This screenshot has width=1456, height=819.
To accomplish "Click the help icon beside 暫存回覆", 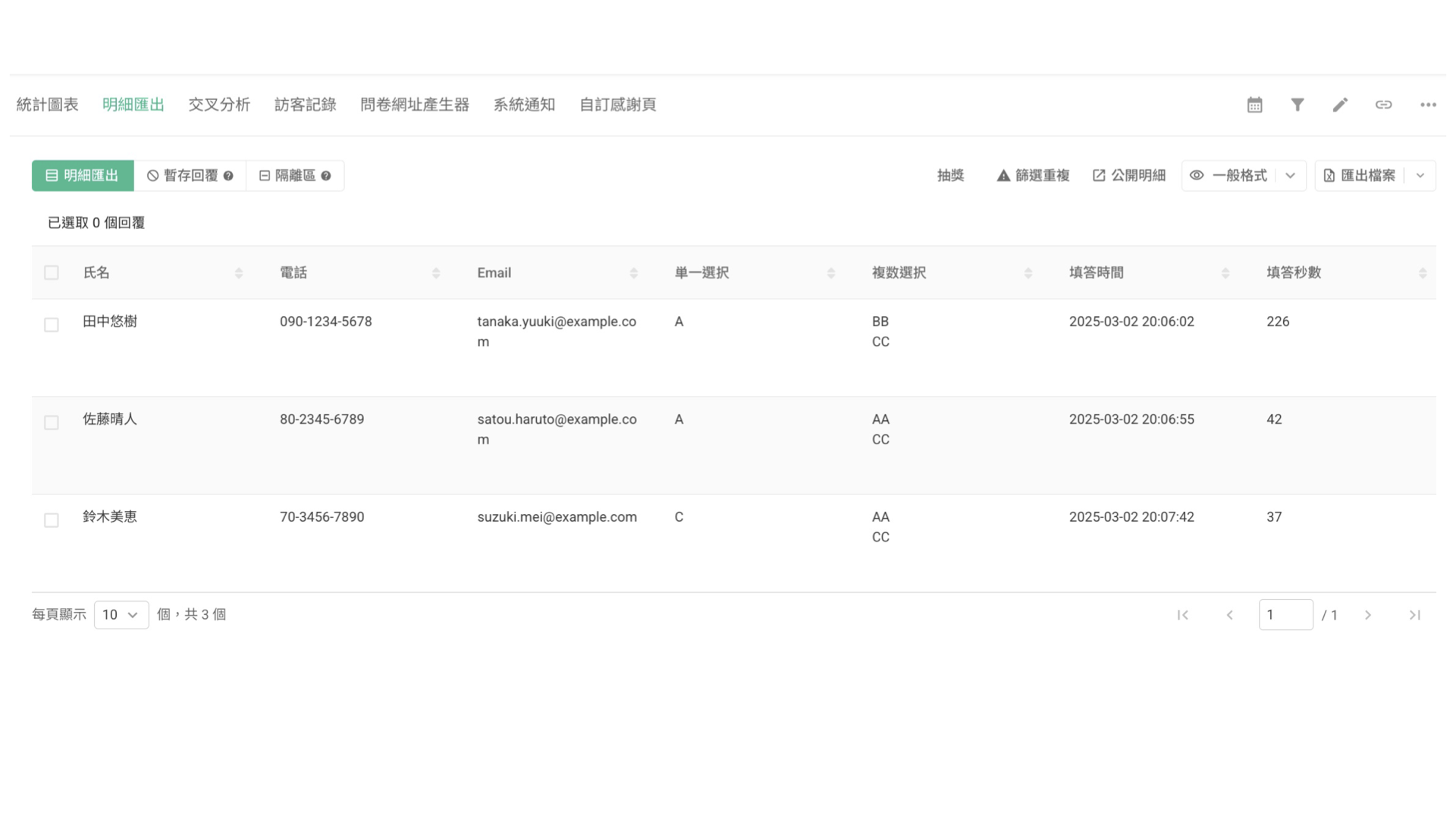I will [x=228, y=176].
